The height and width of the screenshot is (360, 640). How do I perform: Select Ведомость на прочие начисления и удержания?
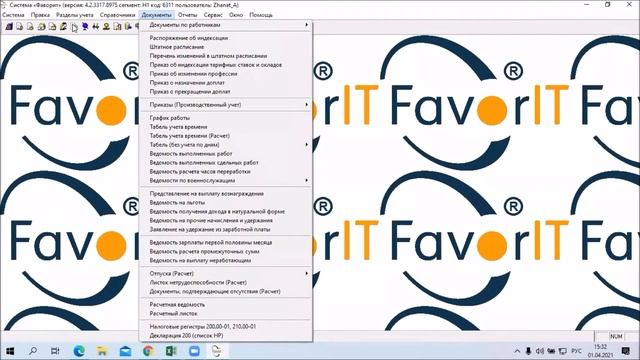pyautogui.click(x=226, y=220)
